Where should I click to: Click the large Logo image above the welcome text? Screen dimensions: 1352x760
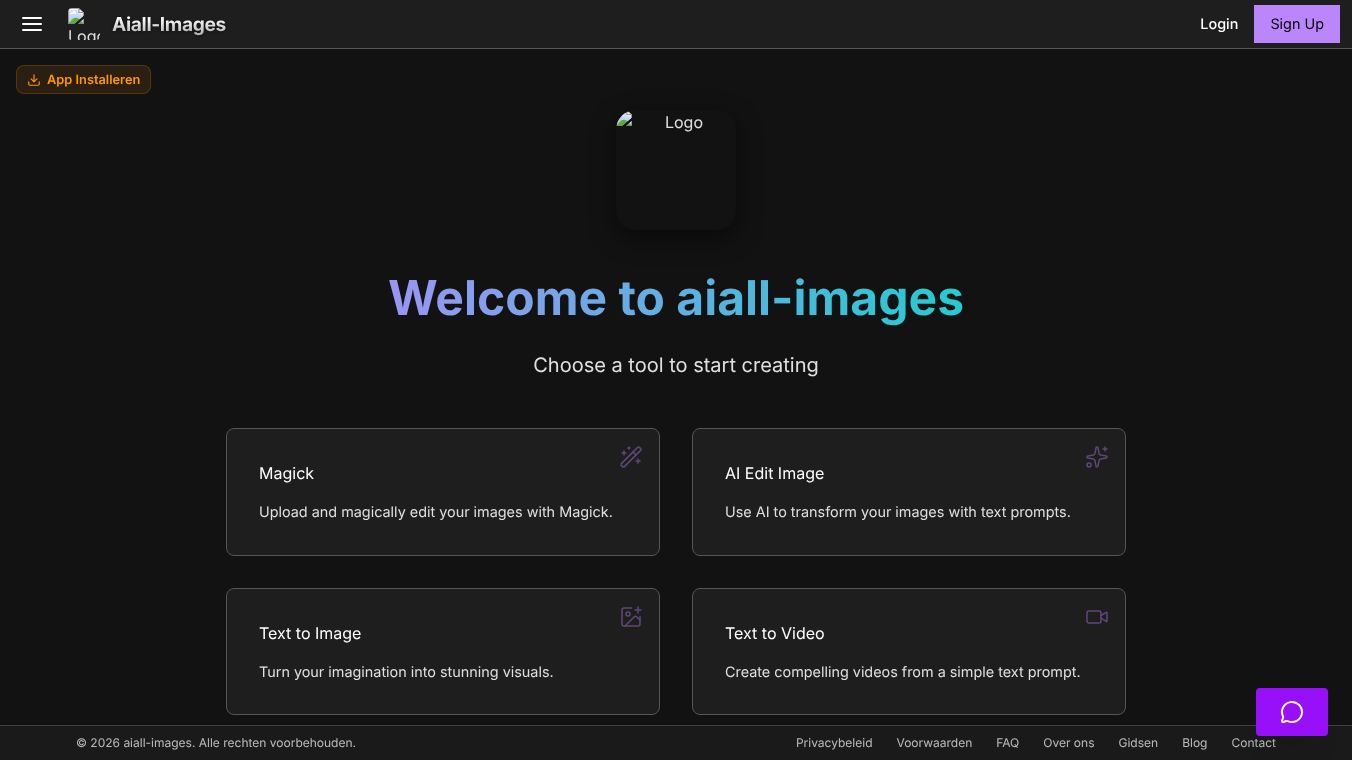[x=675, y=169]
